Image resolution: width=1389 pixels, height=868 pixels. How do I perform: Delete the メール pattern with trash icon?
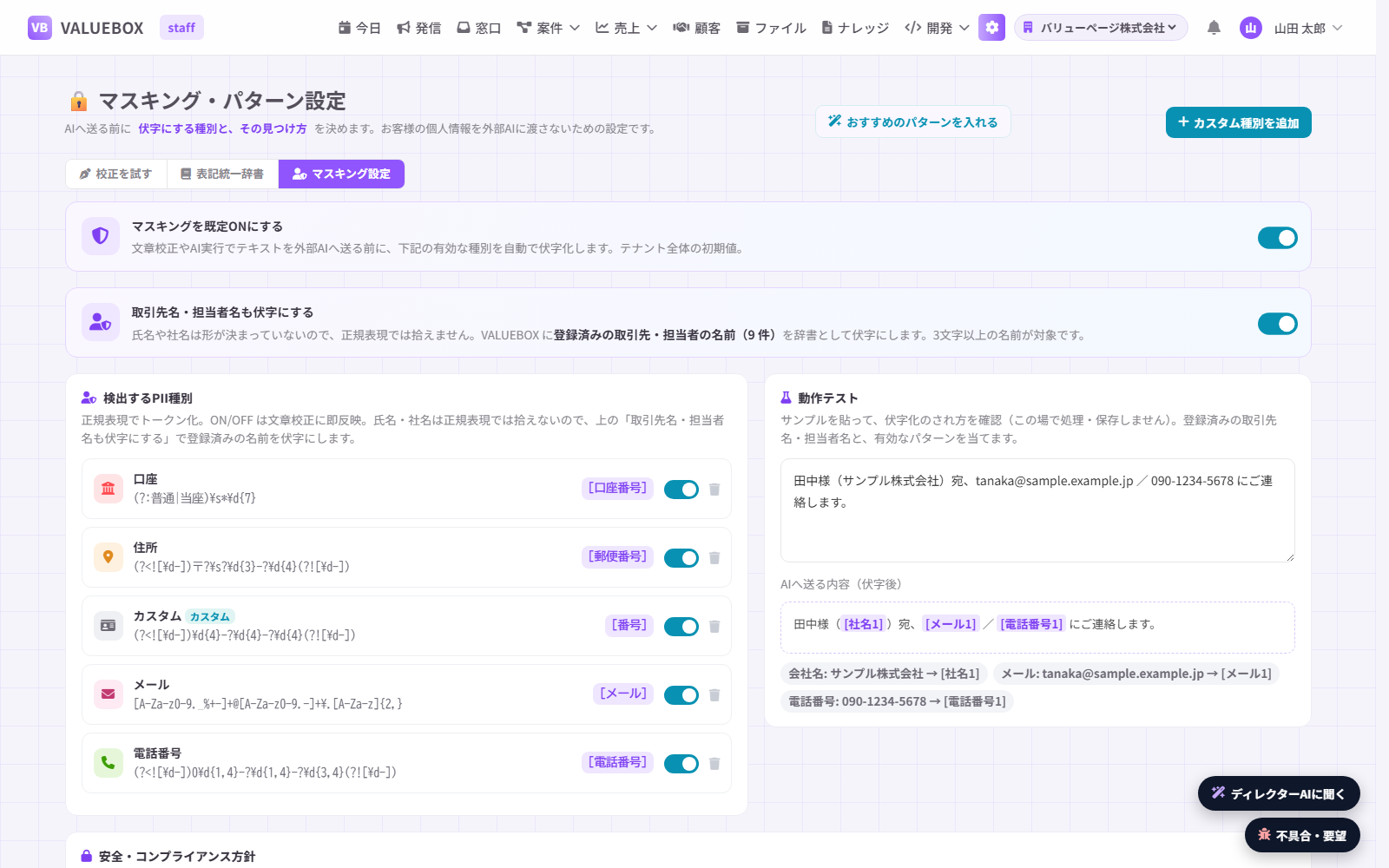(714, 695)
